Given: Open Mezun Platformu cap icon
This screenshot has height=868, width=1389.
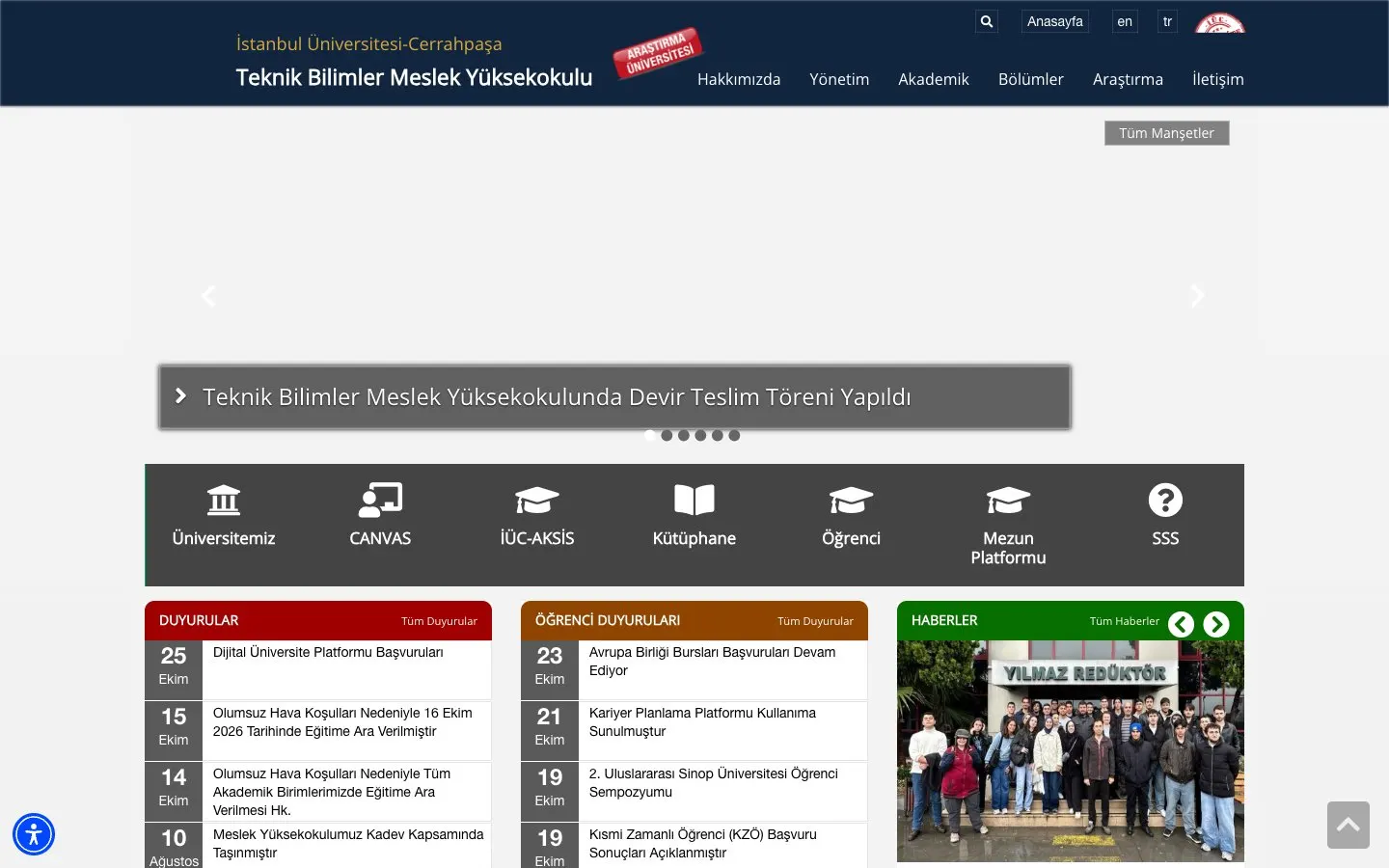Looking at the screenshot, I should (1008, 500).
